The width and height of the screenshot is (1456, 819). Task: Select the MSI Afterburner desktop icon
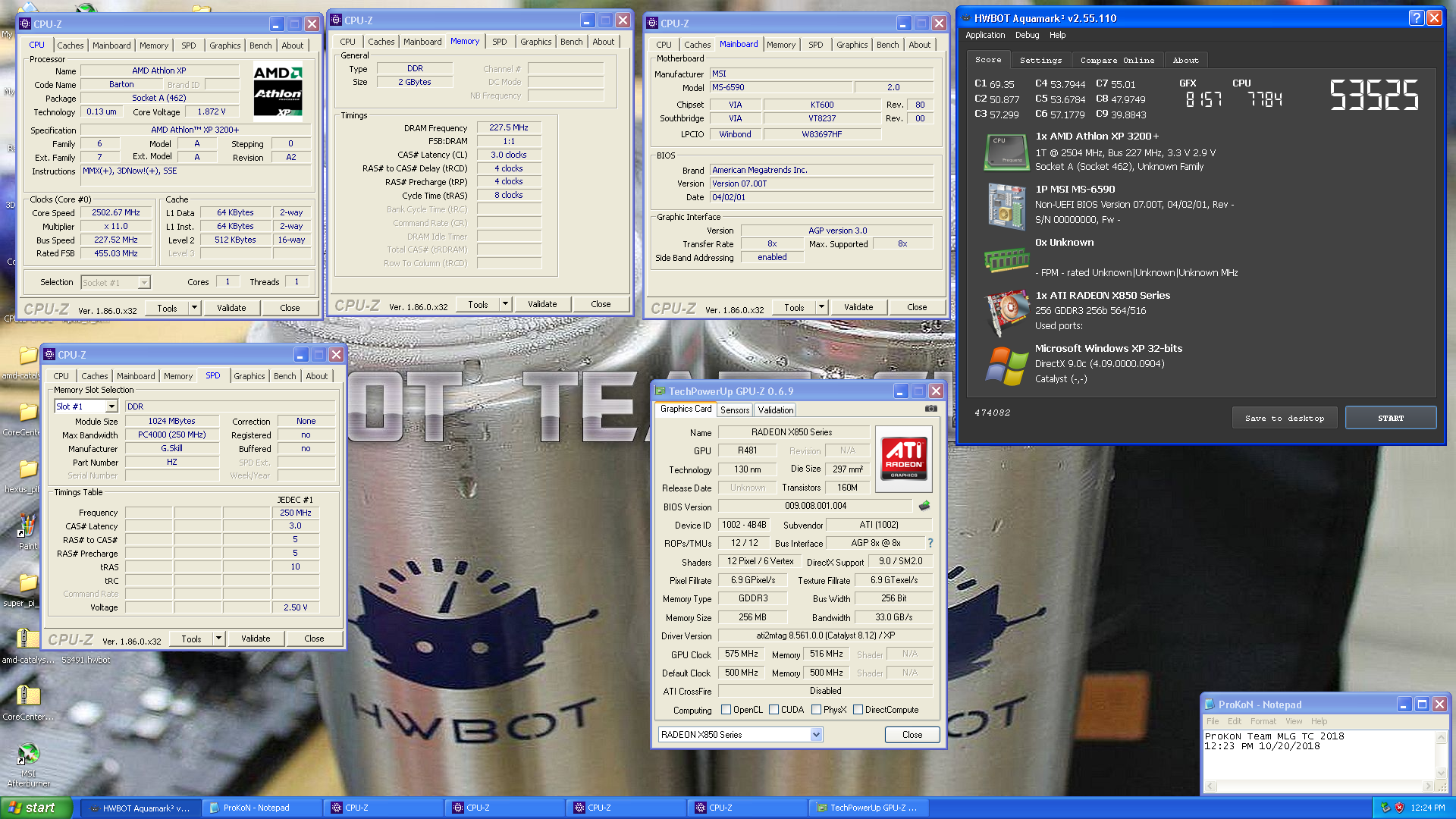pyautogui.click(x=28, y=764)
